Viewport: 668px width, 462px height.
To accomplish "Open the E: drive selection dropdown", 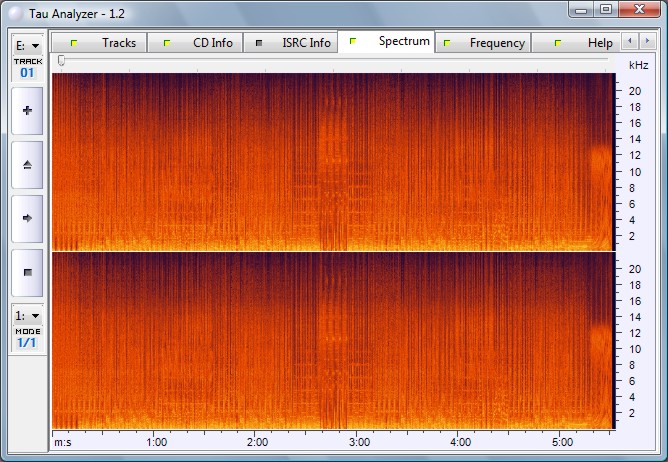I will click(x=27, y=45).
